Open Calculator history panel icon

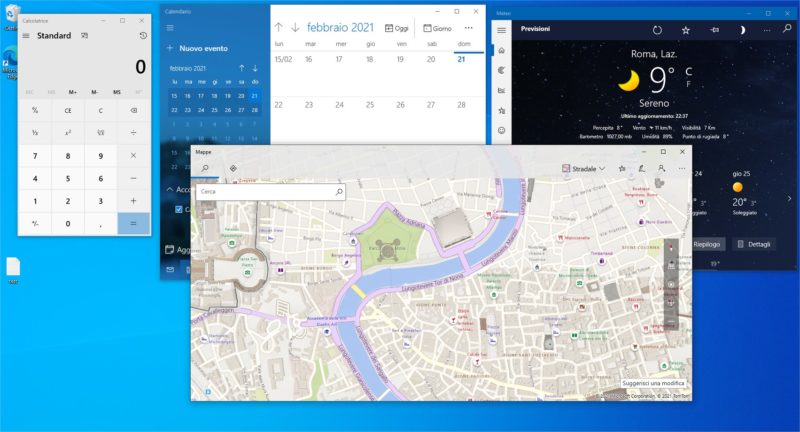coord(143,36)
